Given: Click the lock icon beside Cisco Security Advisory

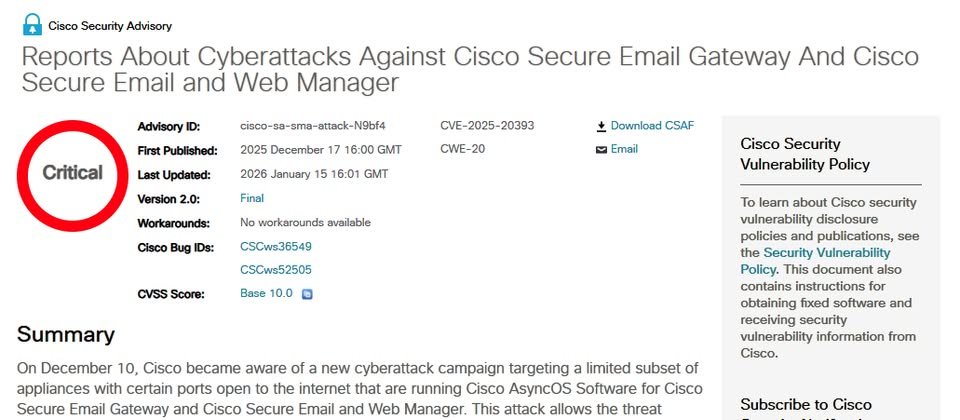Looking at the screenshot, I should (32, 24).
